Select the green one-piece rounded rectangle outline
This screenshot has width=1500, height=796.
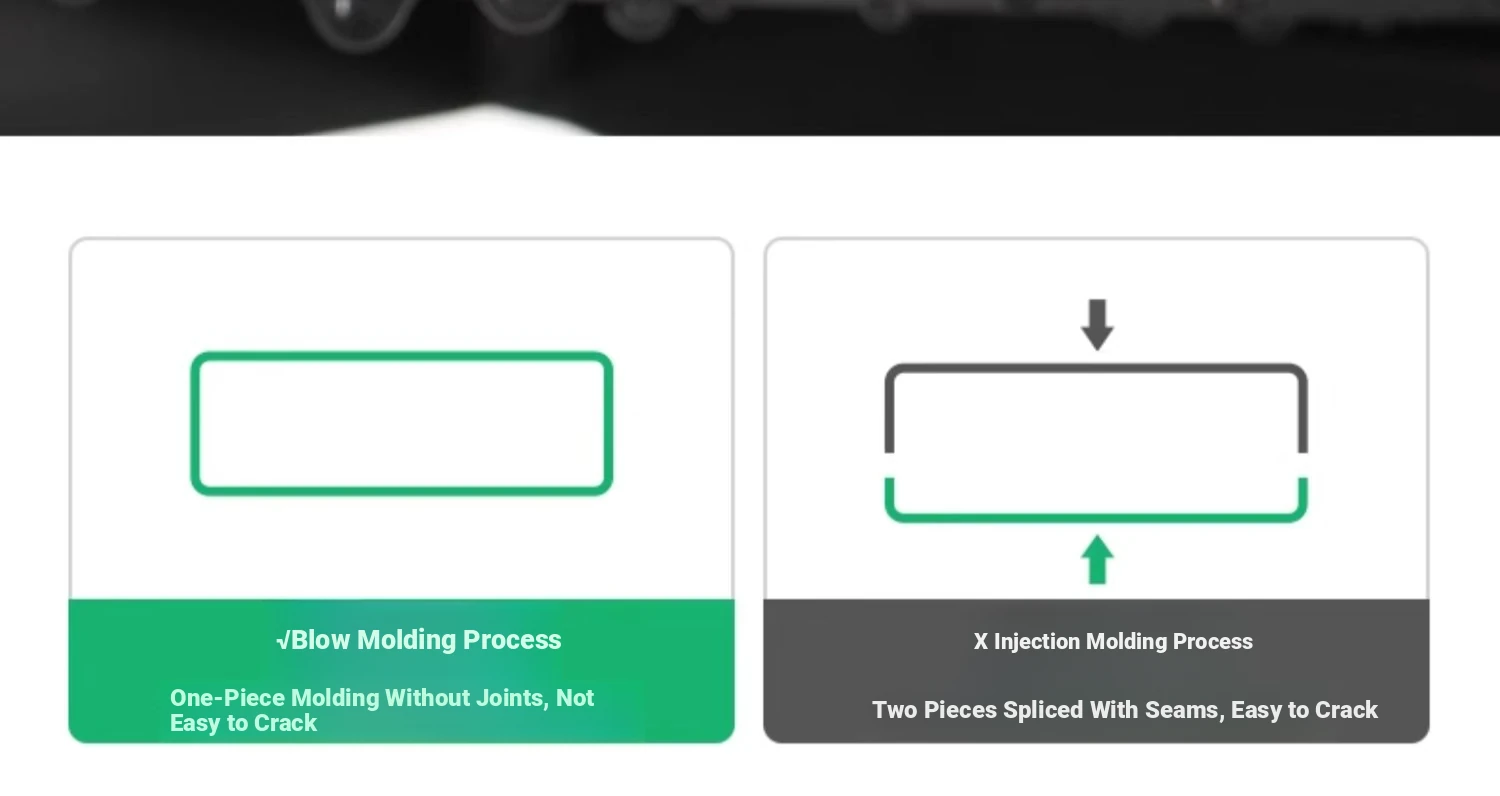[x=401, y=423]
